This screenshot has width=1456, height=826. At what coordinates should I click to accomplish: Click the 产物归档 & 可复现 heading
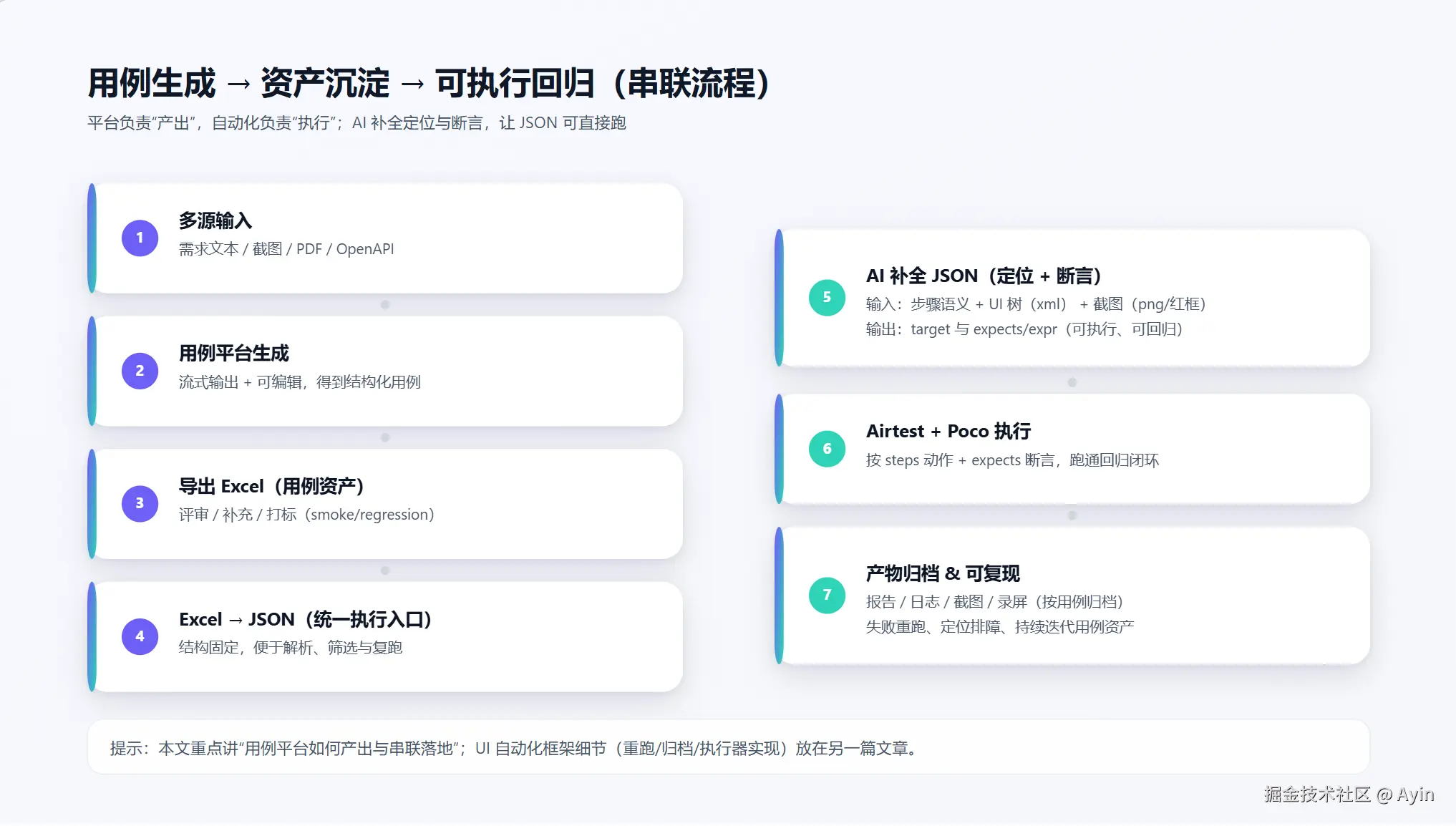(943, 573)
